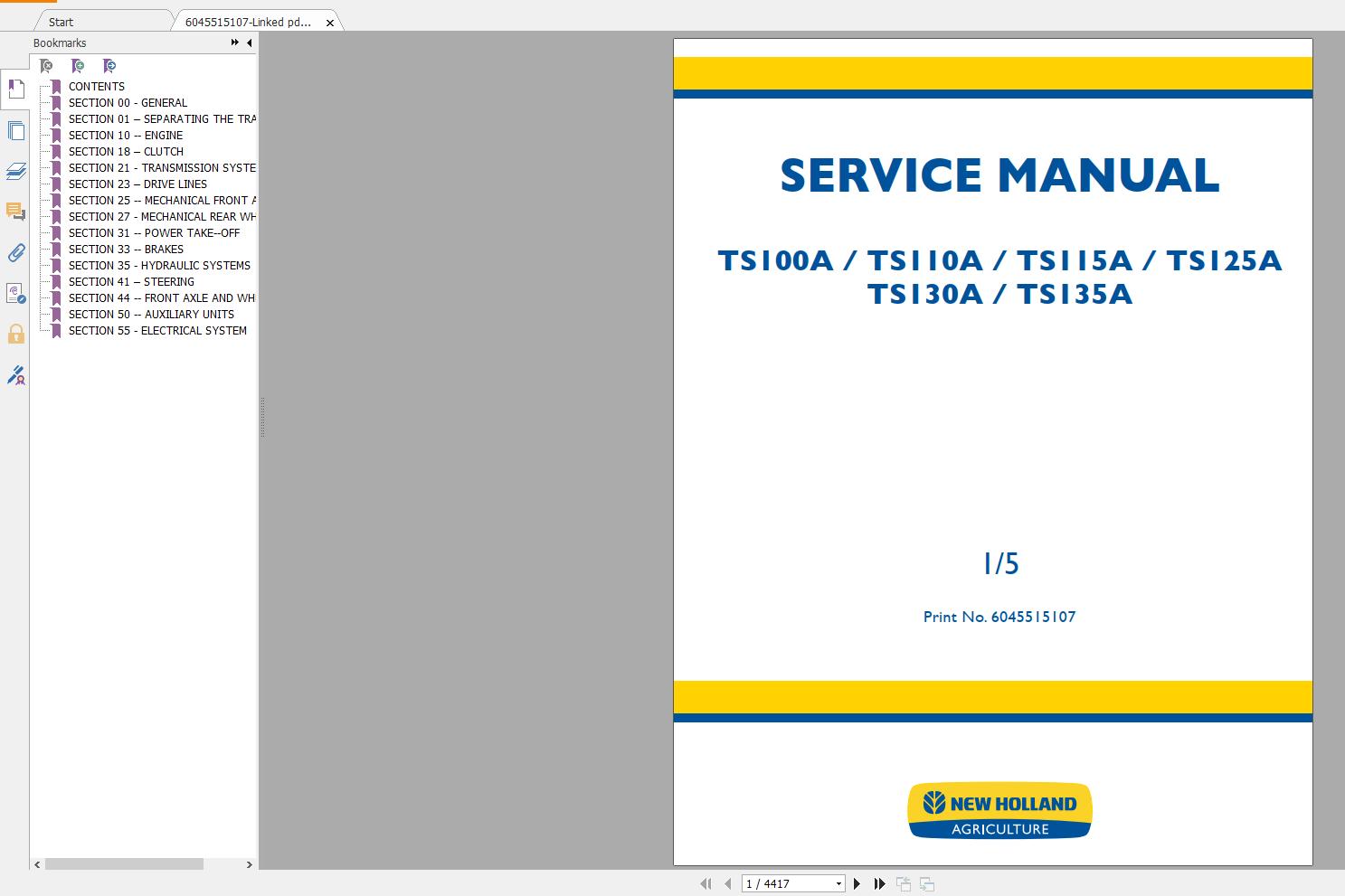
Task: Switch to the 6045515107-Linked pdf tab
Action: pos(248,22)
